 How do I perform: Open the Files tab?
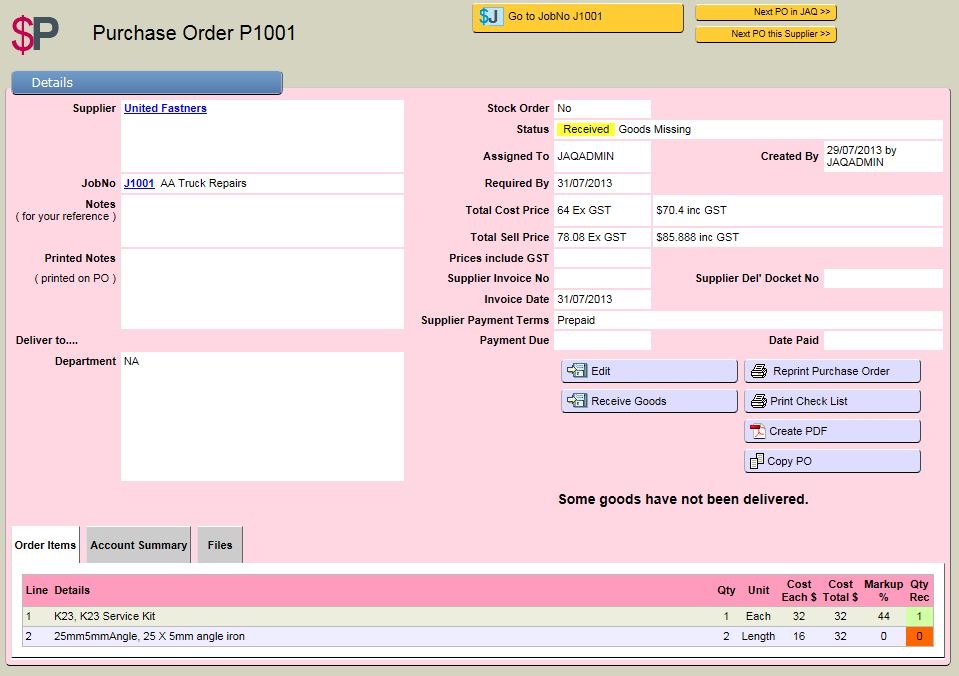click(220, 545)
